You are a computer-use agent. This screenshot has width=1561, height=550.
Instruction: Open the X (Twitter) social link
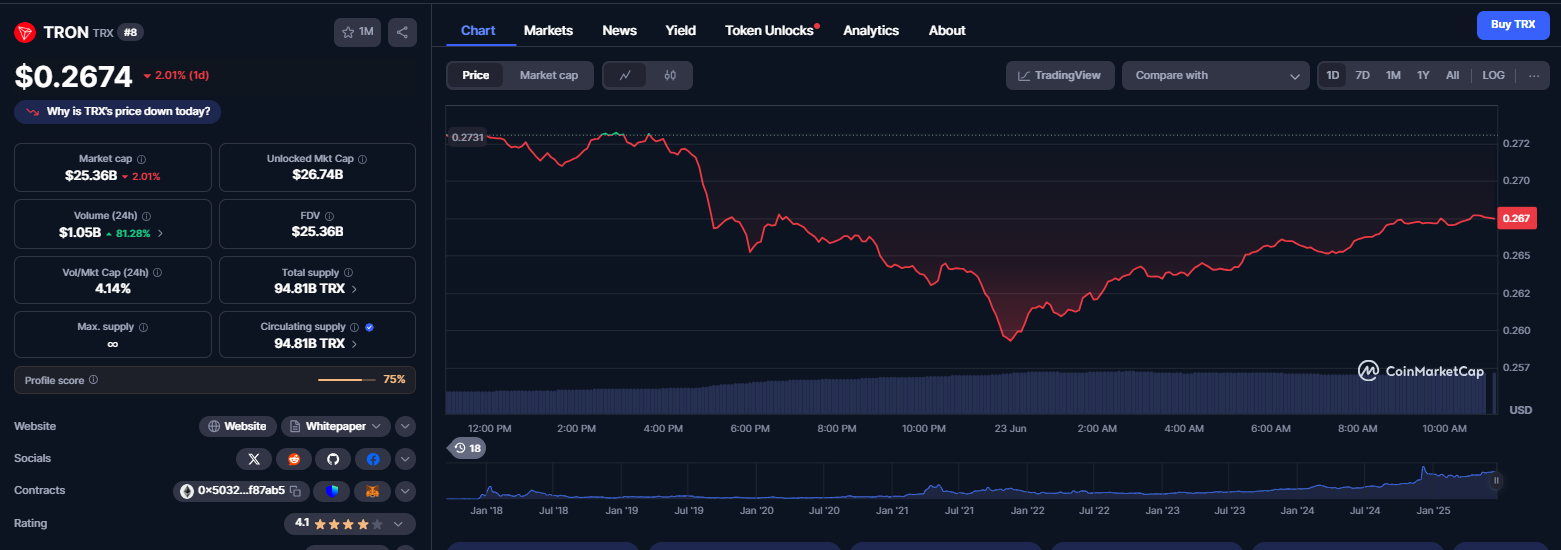click(x=254, y=459)
